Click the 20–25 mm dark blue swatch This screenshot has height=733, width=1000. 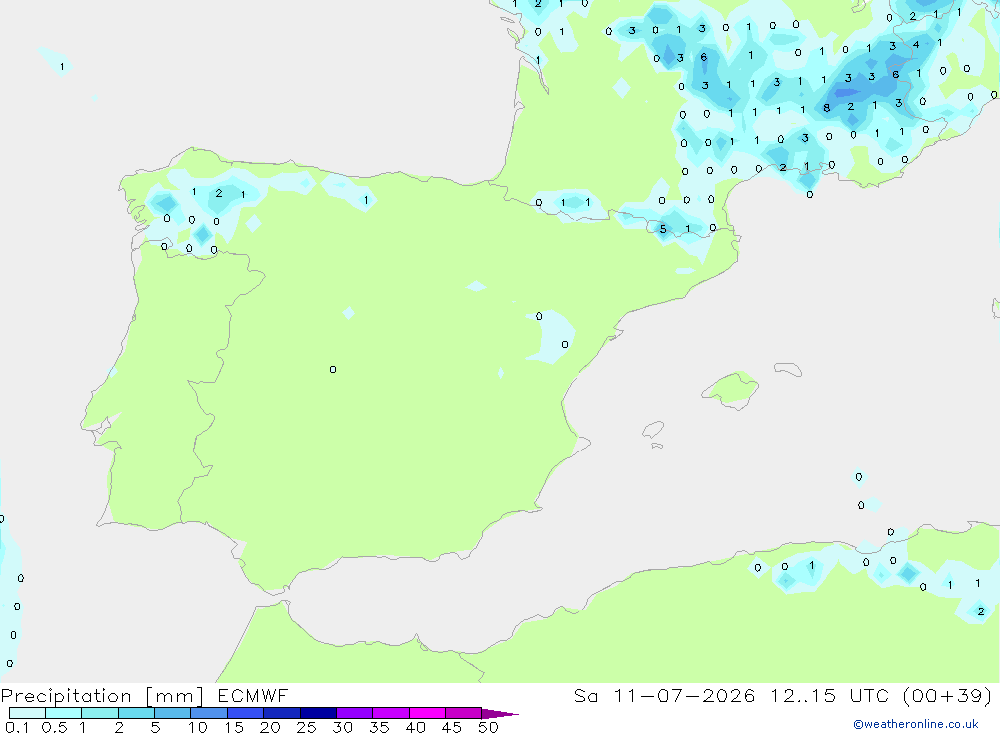click(x=282, y=713)
